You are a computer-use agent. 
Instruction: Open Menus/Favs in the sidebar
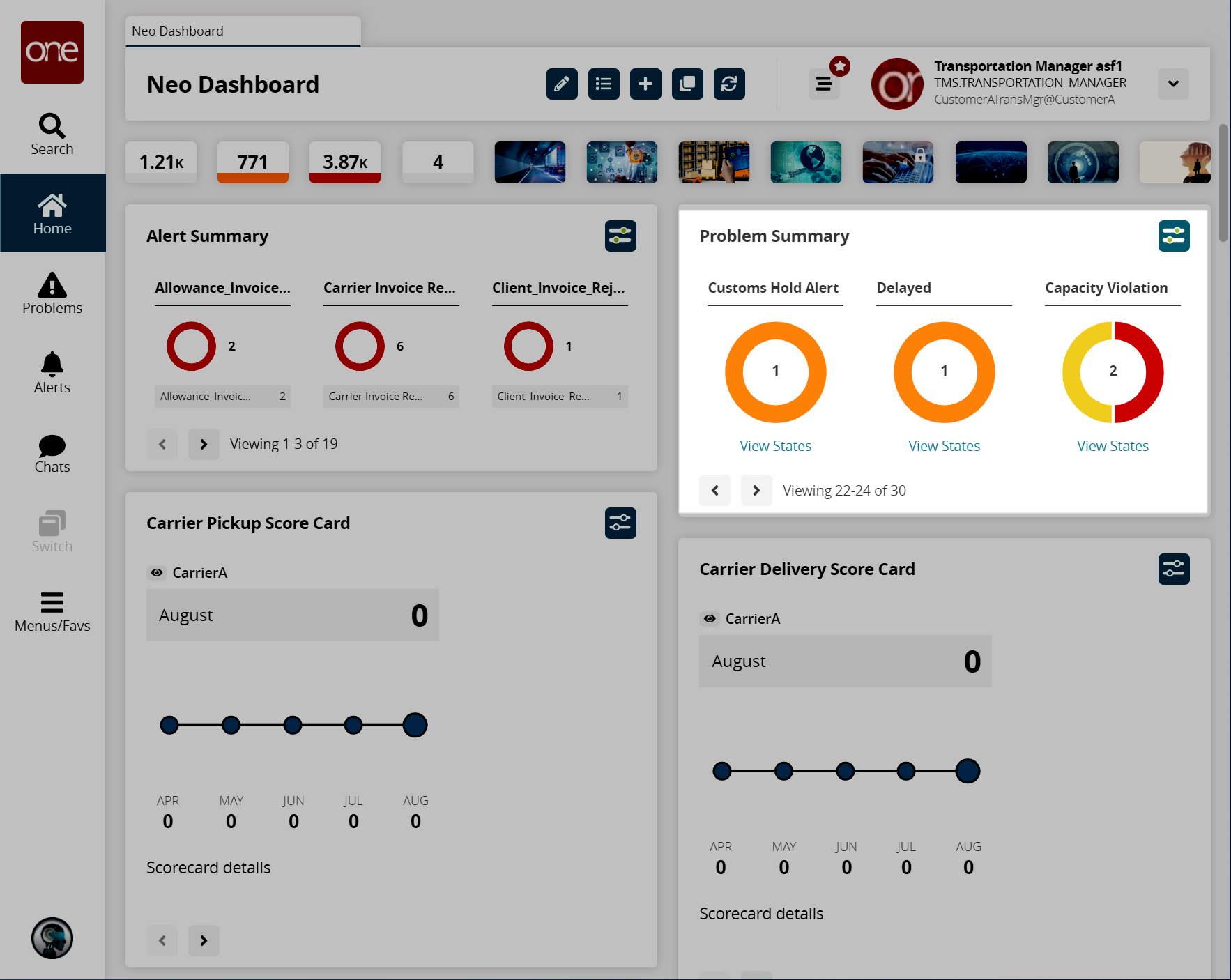click(52, 612)
